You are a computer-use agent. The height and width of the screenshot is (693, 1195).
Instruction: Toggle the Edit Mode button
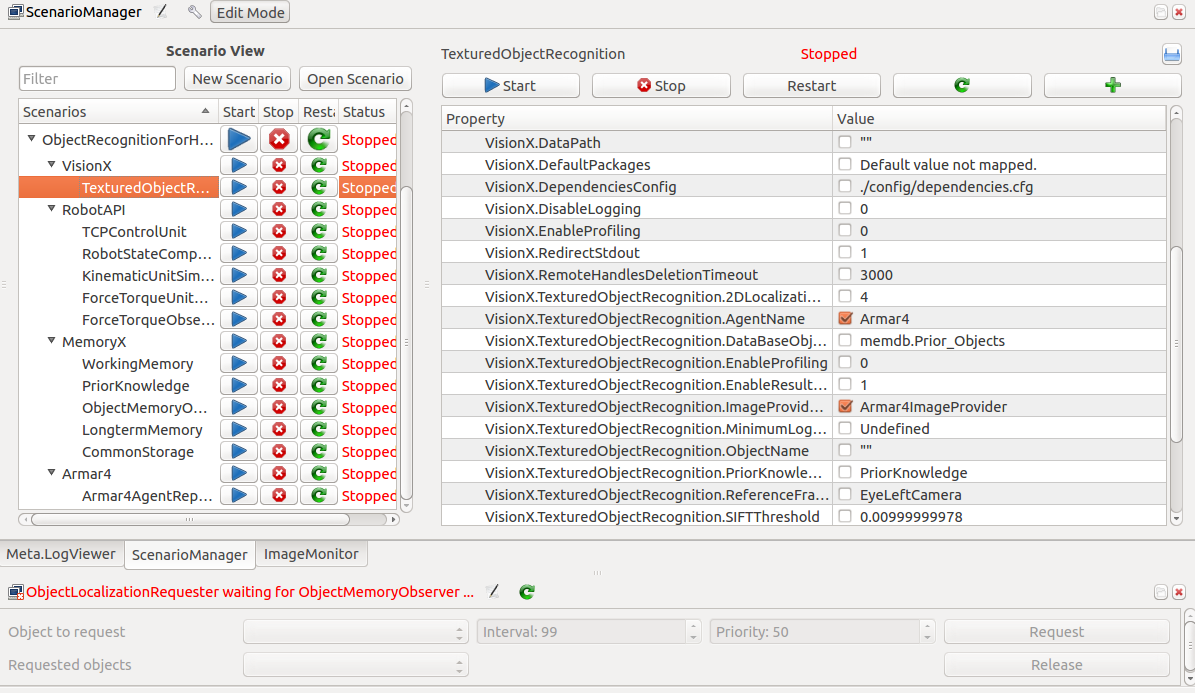point(250,12)
